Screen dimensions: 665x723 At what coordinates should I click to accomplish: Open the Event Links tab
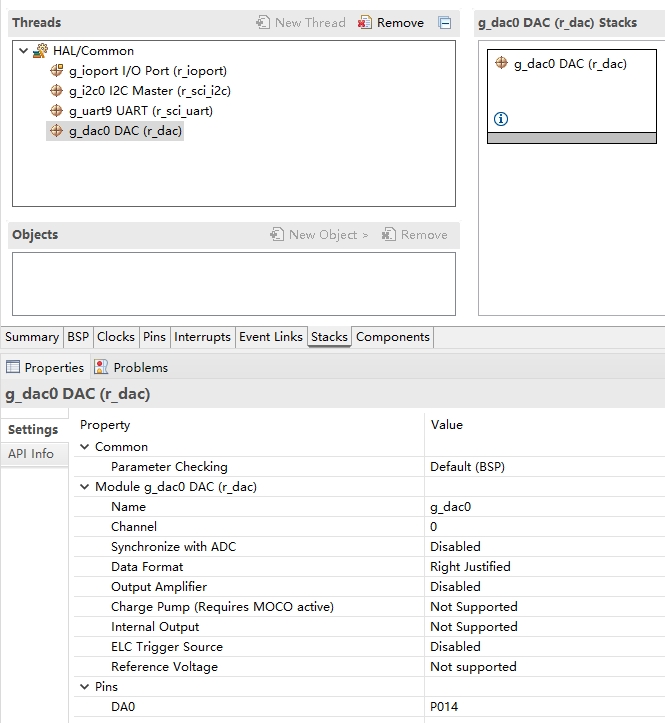click(271, 337)
